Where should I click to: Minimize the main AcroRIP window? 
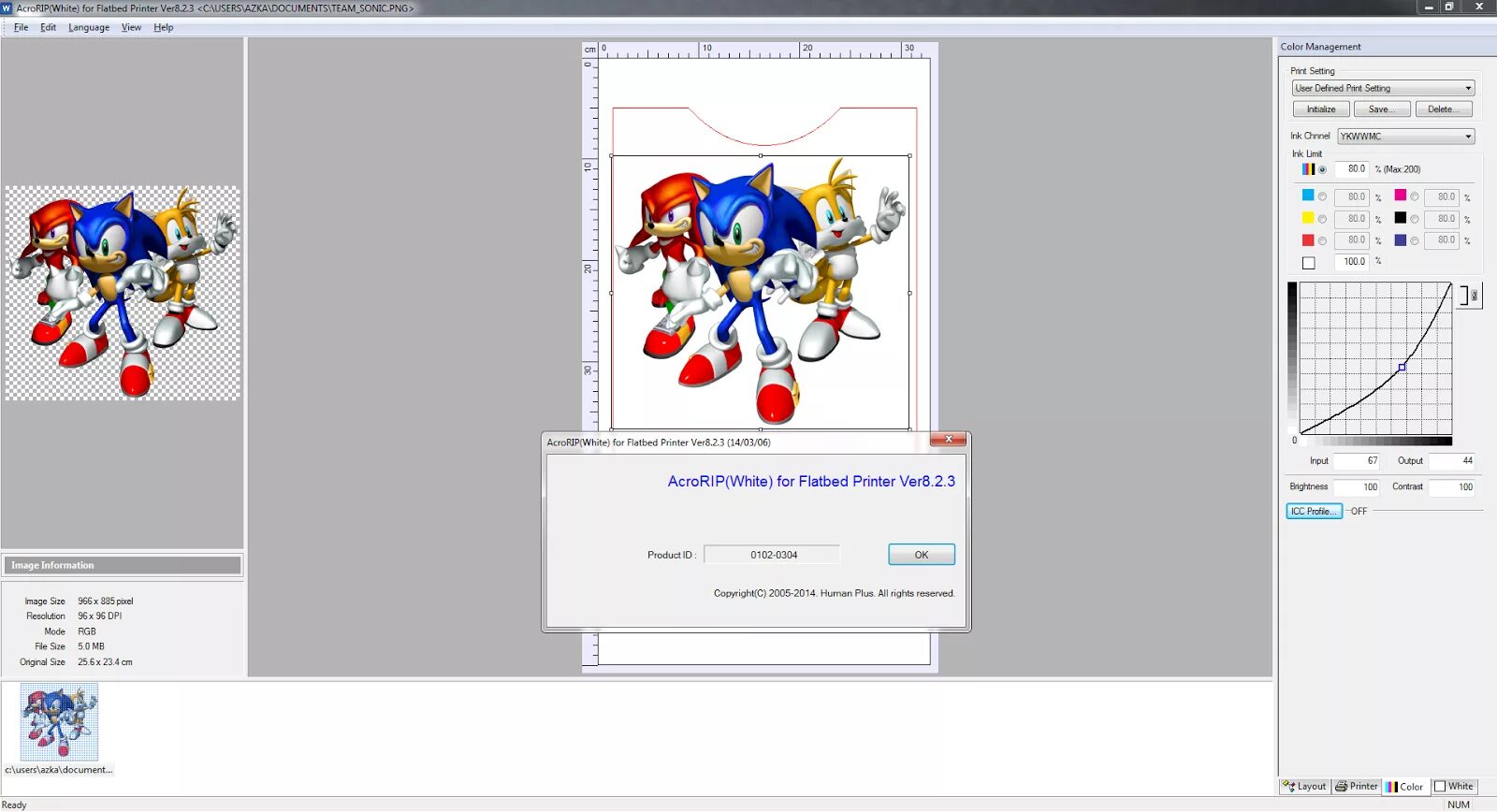coord(1429,7)
